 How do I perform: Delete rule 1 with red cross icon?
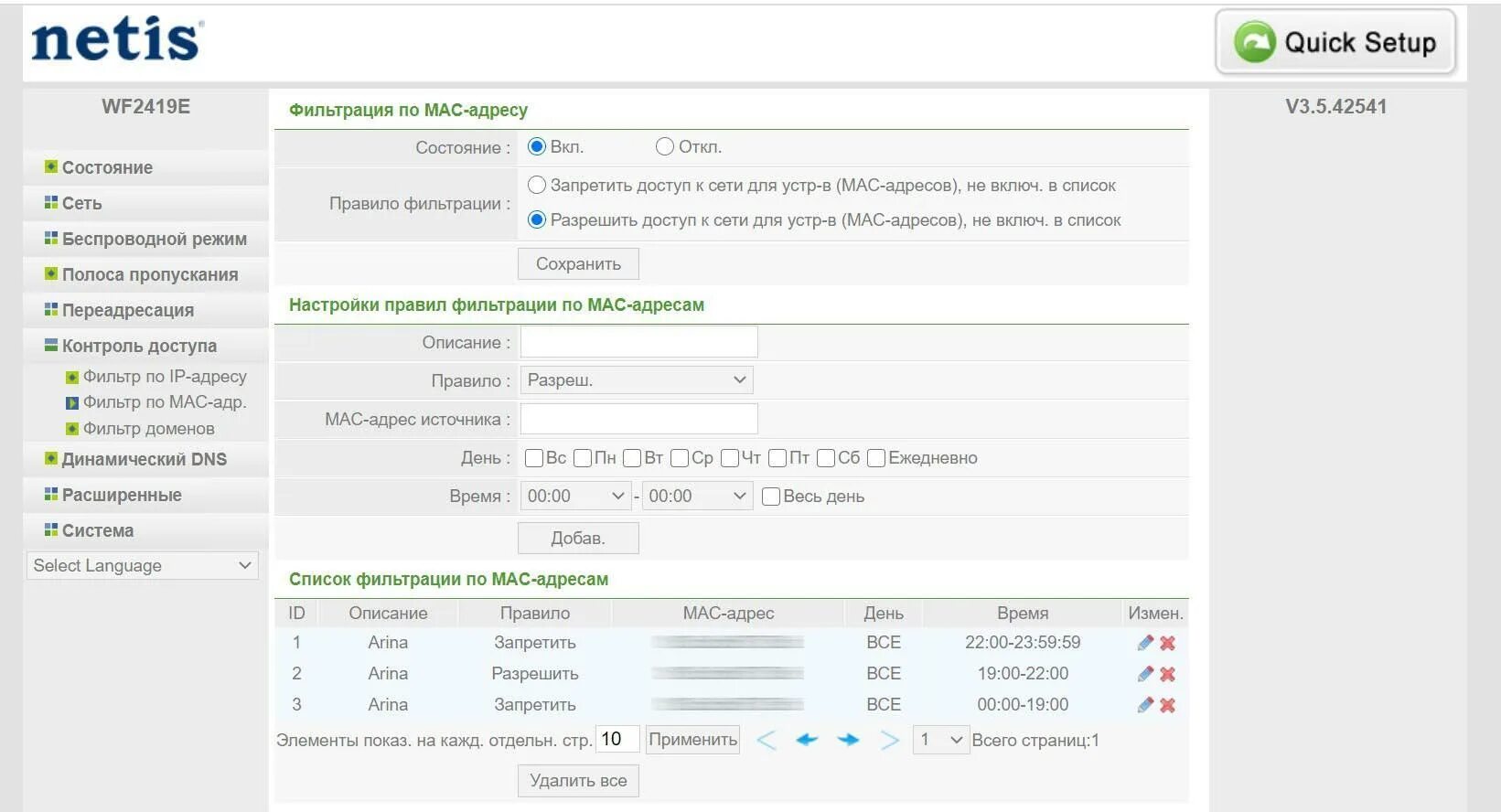(x=1167, y=643)
